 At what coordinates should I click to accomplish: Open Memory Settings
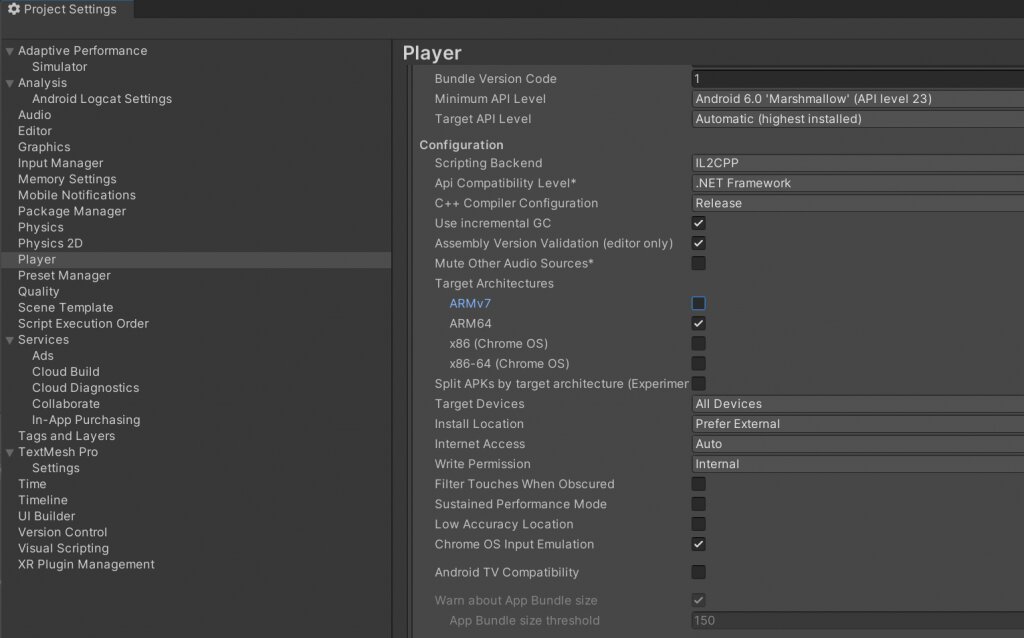point(67,179)
